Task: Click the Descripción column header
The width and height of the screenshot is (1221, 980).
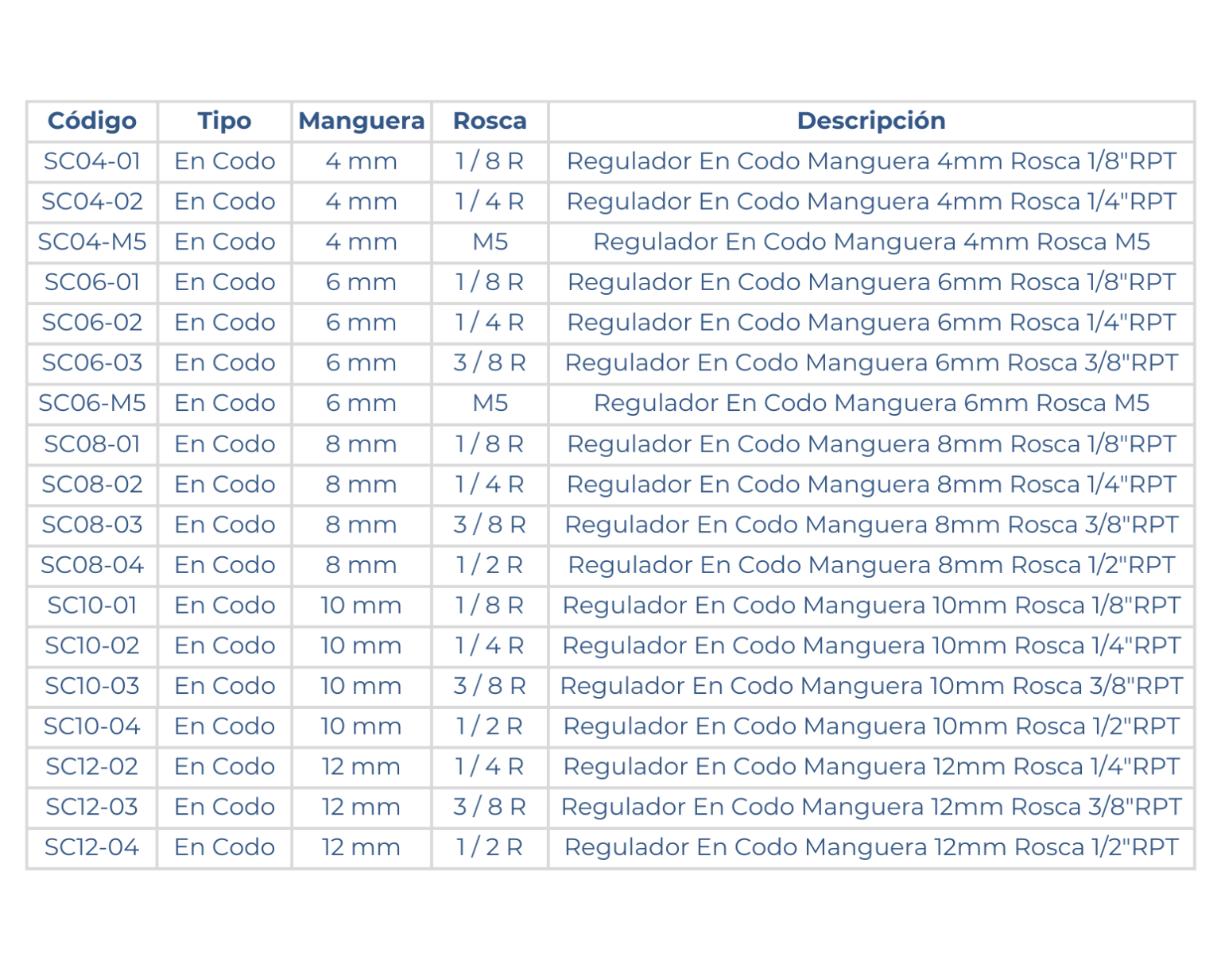Action: pos(871,121)
